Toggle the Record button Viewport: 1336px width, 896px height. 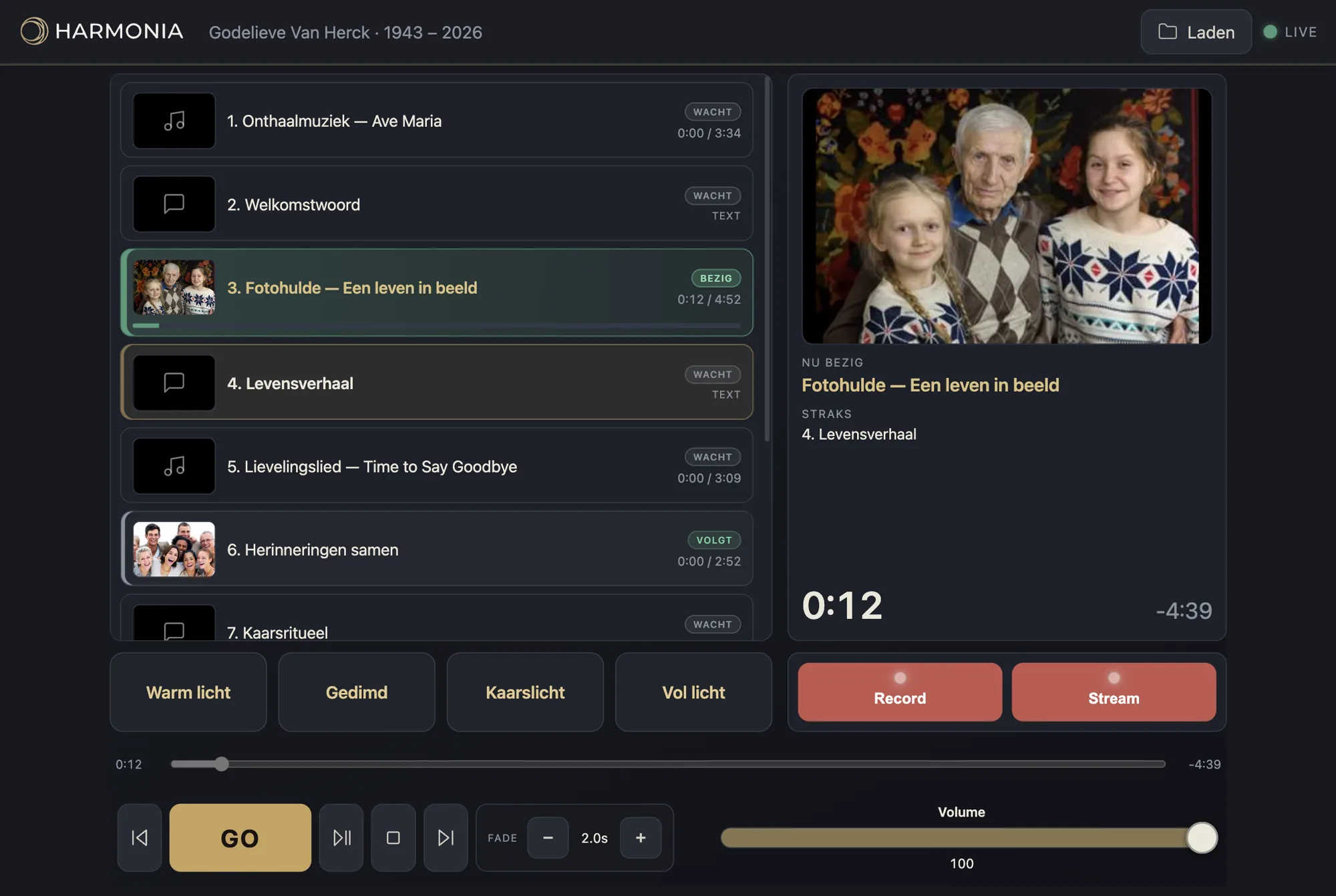900,692
